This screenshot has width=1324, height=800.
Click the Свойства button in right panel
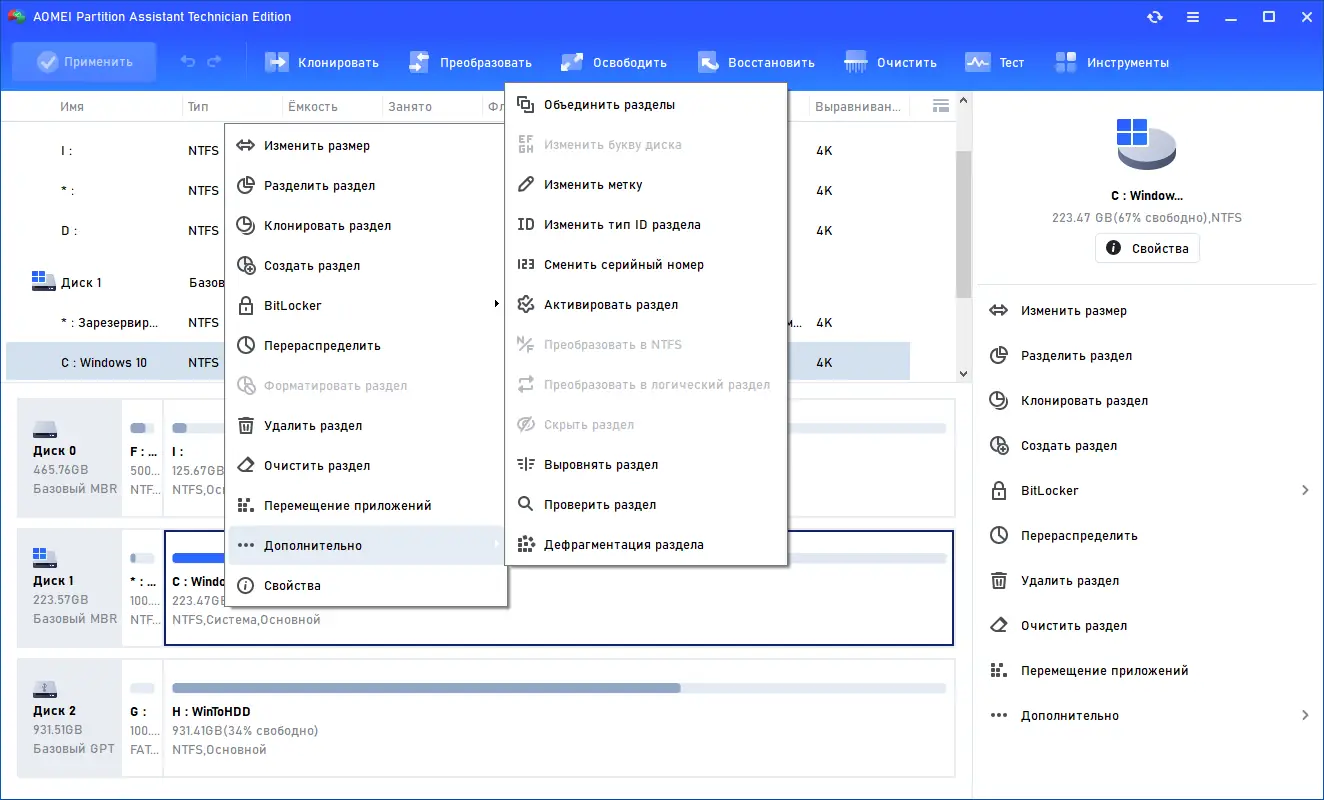pos(1147,248)
